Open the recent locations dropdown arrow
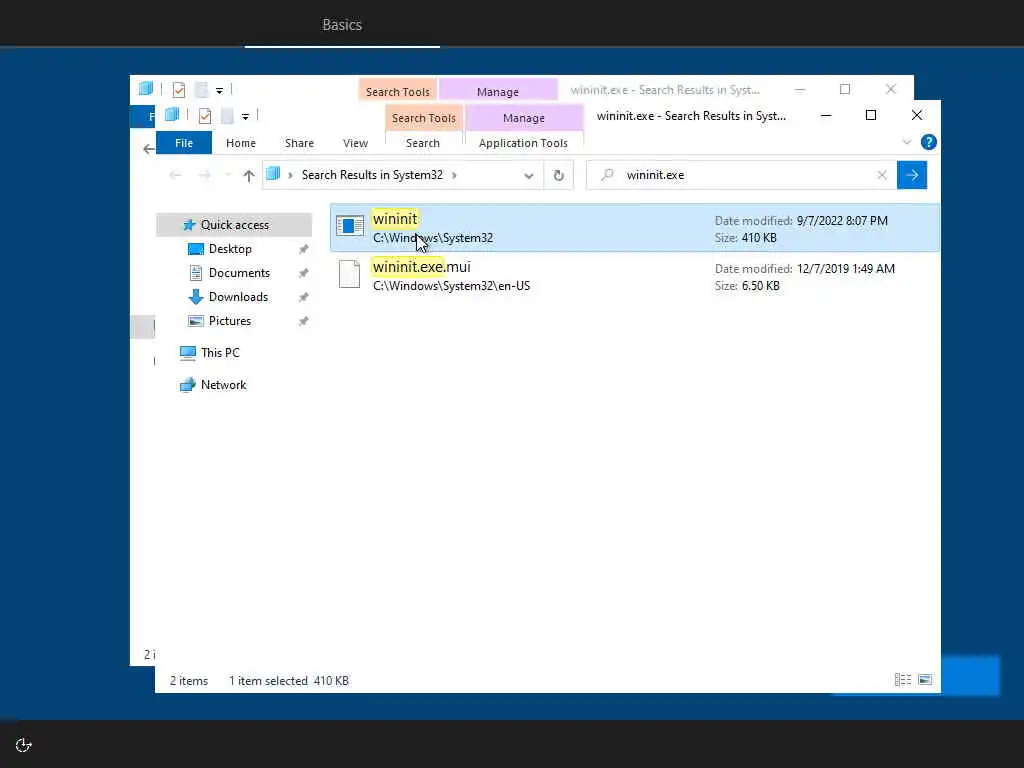Image resolution: width=1024 pixels, height=768 pixels. click(x=228, y=175)
